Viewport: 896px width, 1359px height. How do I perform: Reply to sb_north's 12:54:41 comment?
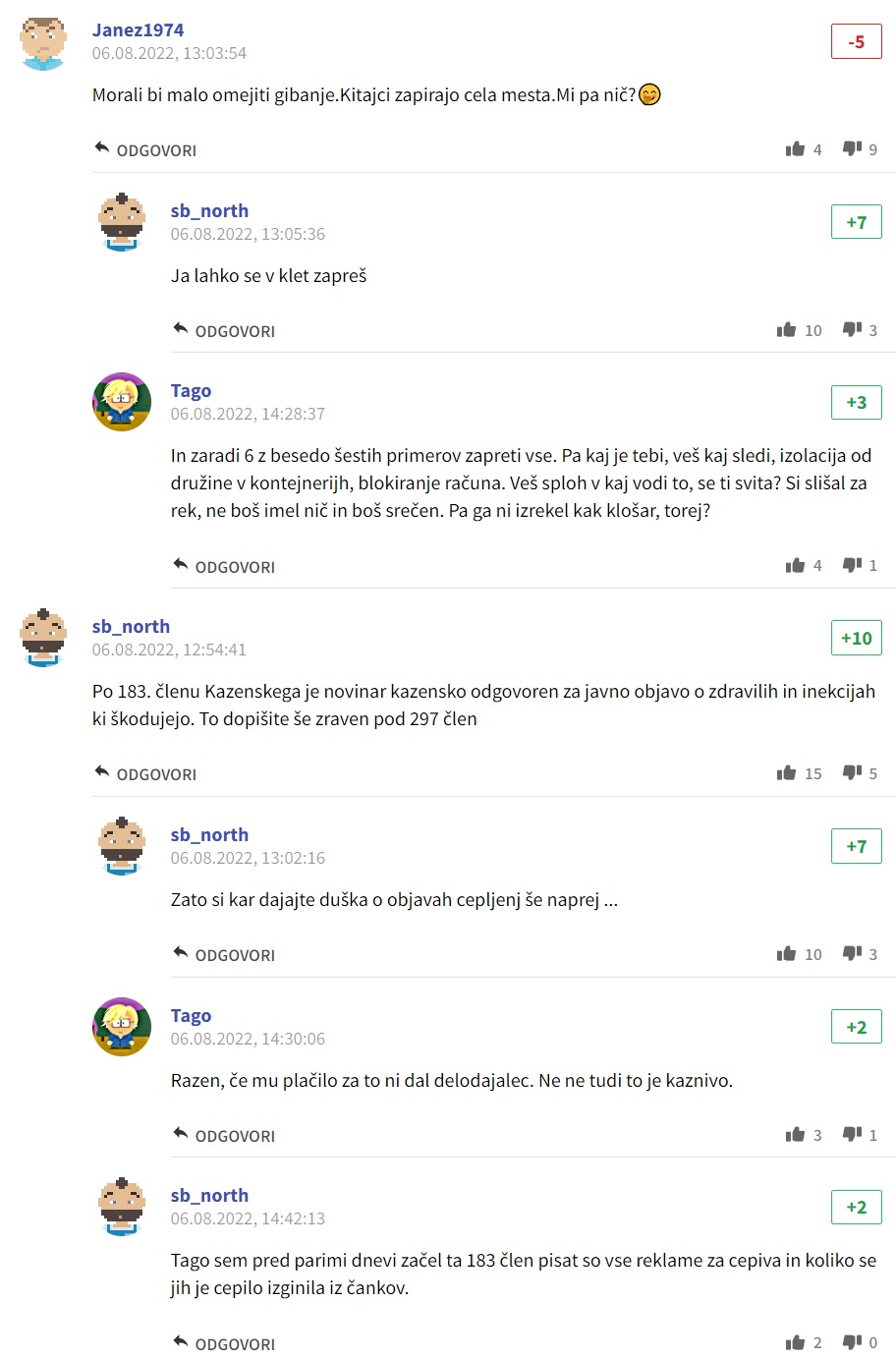click(145, 773)
